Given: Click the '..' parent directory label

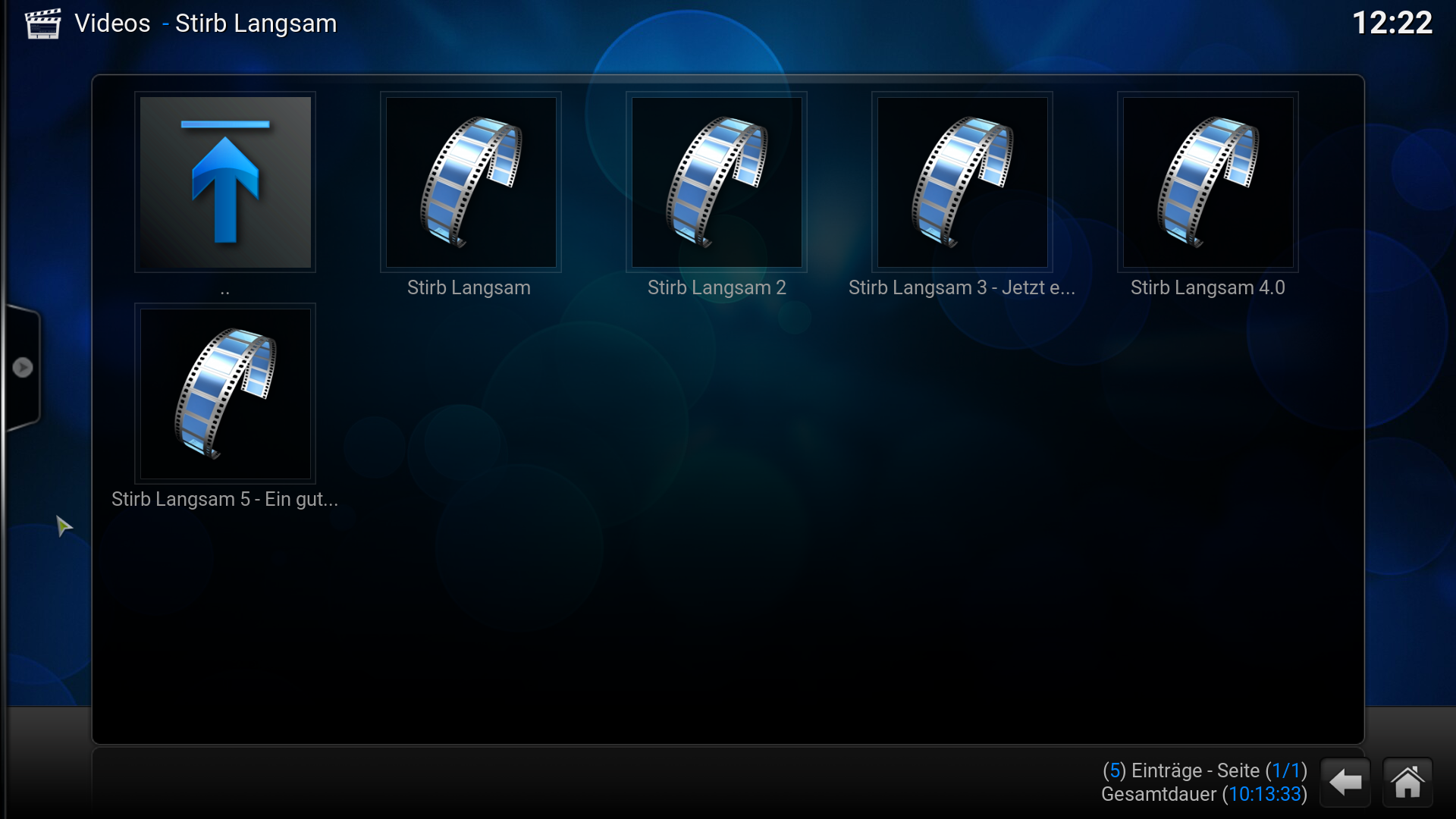Looking at the screenshot, I should click(x=225, y=290).
